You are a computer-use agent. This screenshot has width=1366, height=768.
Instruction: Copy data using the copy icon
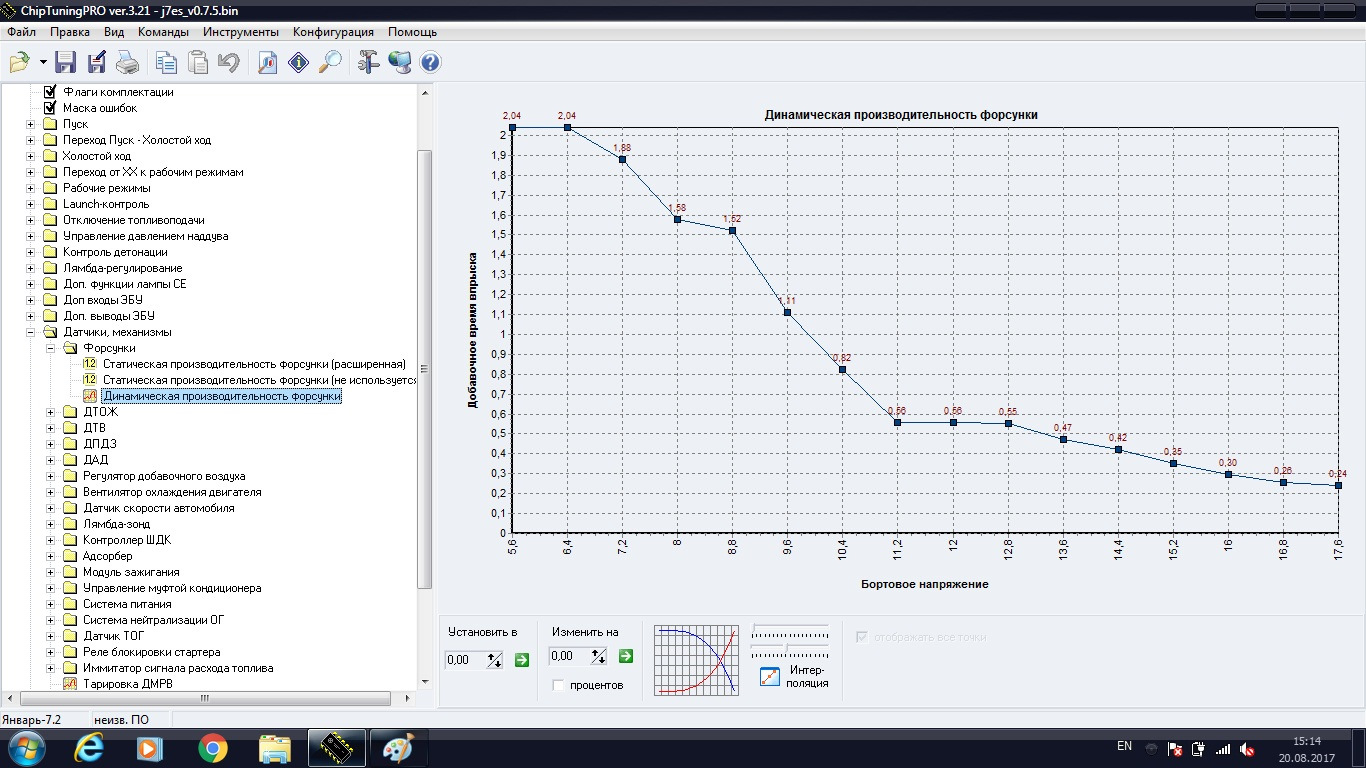165,63
